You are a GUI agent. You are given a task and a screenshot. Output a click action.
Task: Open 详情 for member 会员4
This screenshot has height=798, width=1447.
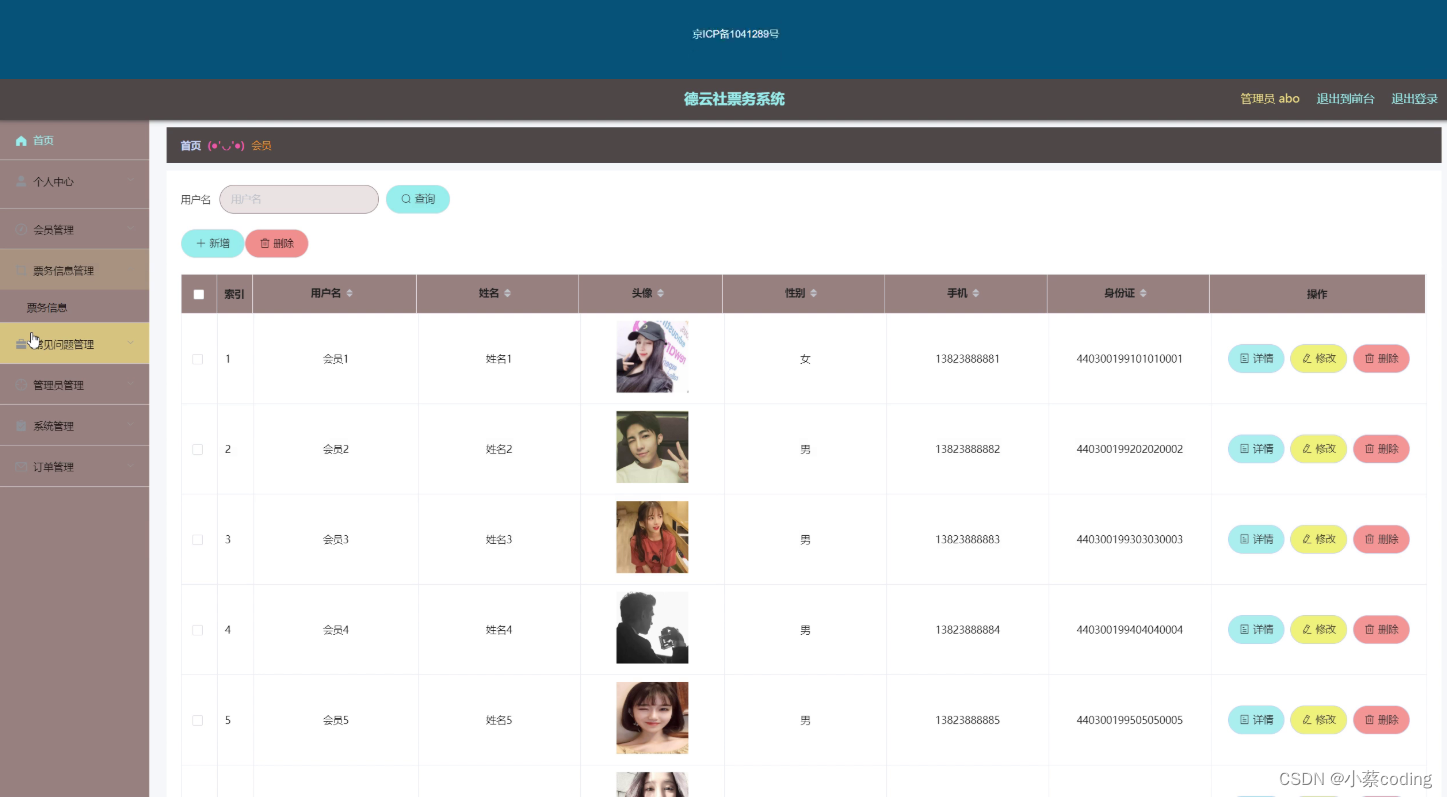[1256, 629]
